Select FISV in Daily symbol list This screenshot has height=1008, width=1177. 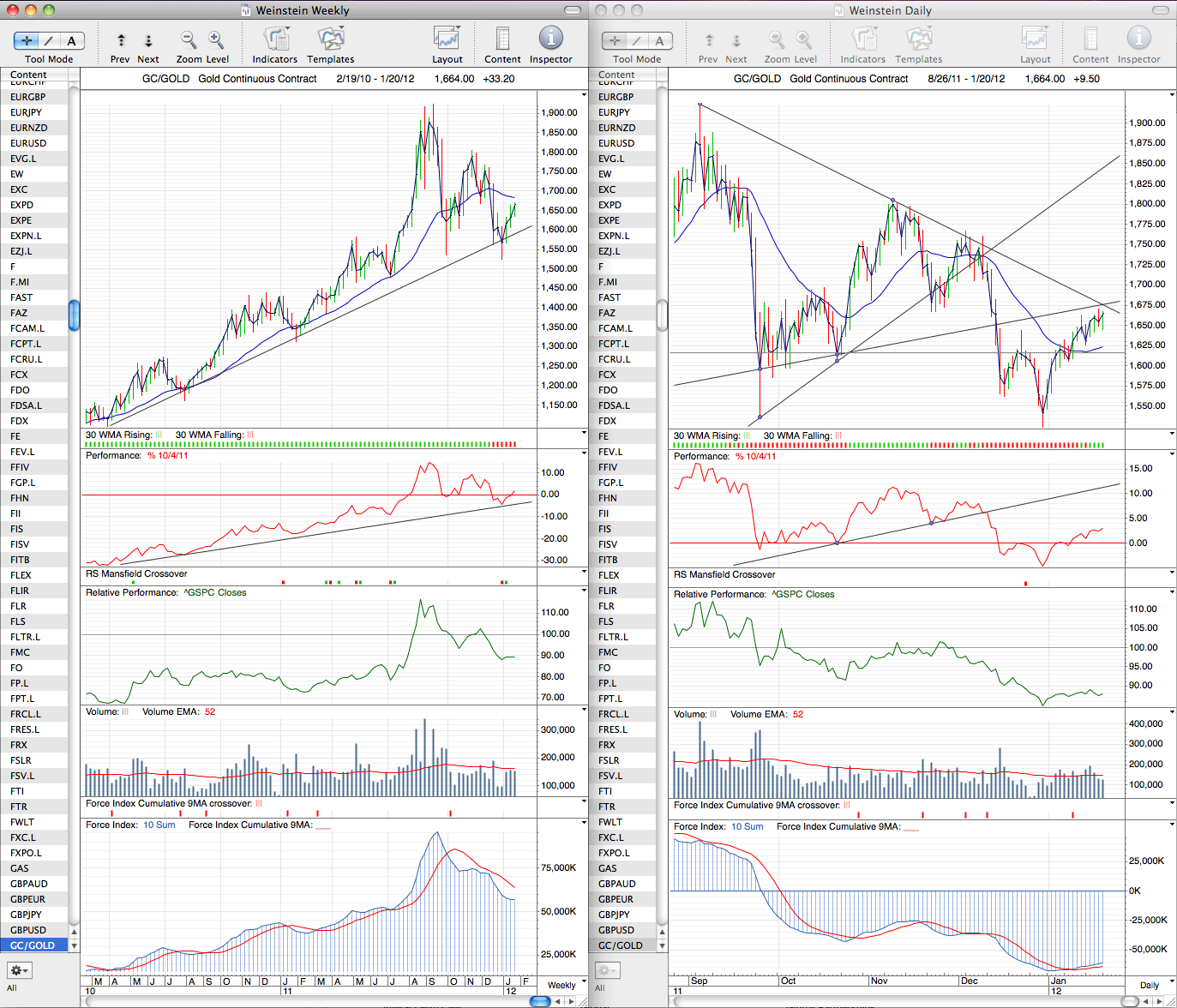622,544
